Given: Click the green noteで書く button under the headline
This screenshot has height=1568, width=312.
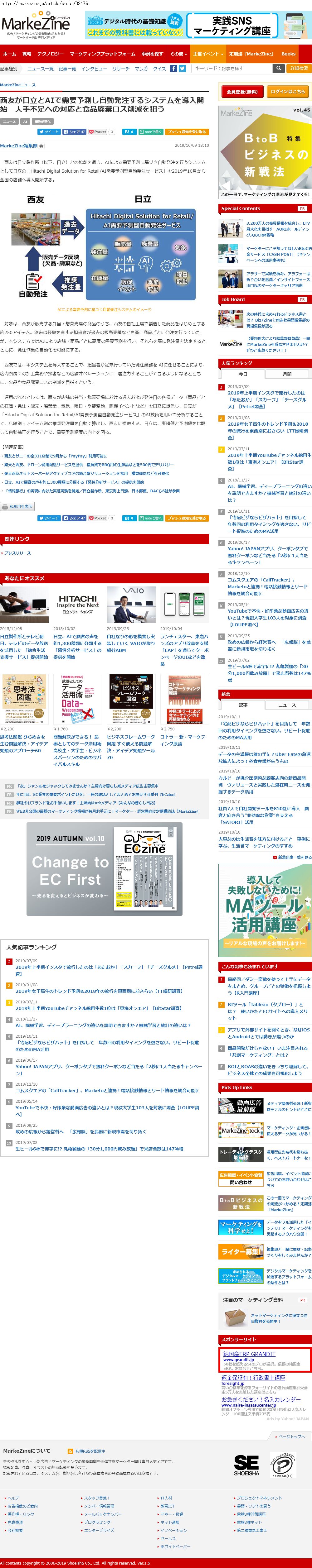Looking at the screenshot, I should [x=150, y=131].
